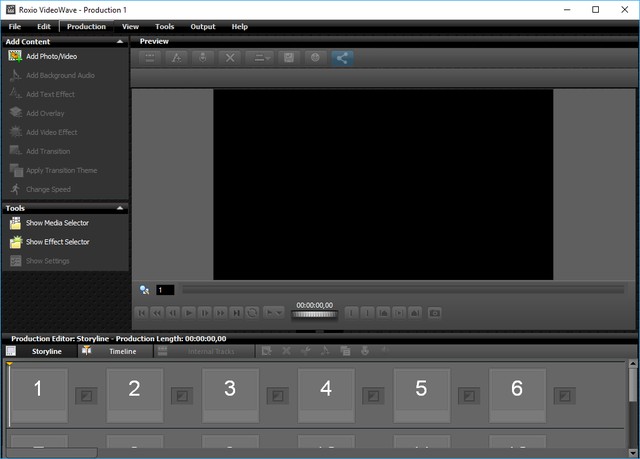This screenshot has height=459, width=640.
Task: Open the playback speed dropdown
Action: 272,313
